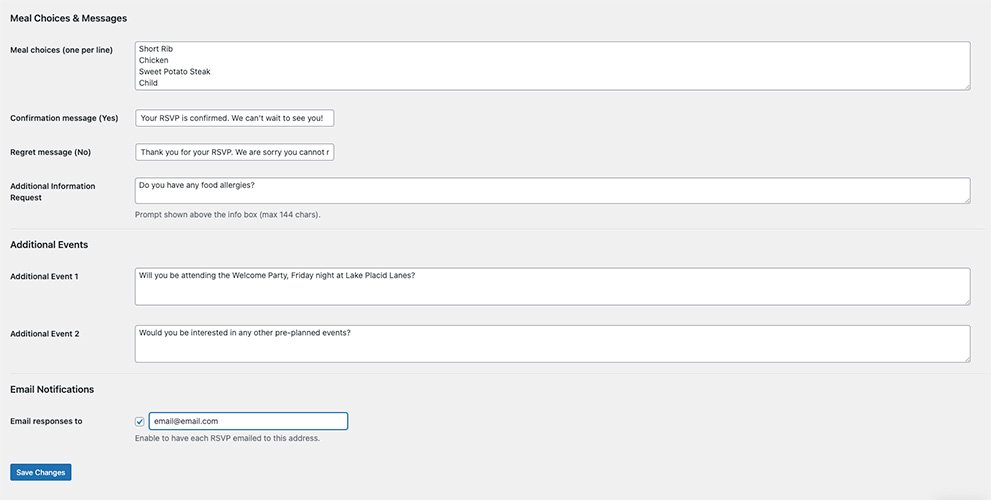Click 'Prompt shown above the info box' hint
Screen dimensions: 991x500
pyautogui.click(x=228, y=215)
